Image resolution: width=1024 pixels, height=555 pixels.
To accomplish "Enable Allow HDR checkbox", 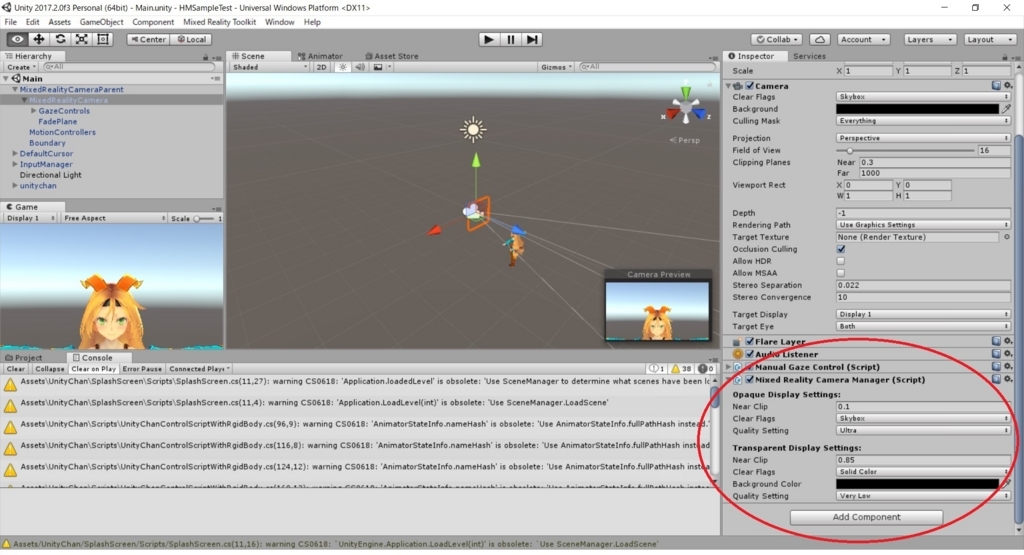I will tap(841, 261).
